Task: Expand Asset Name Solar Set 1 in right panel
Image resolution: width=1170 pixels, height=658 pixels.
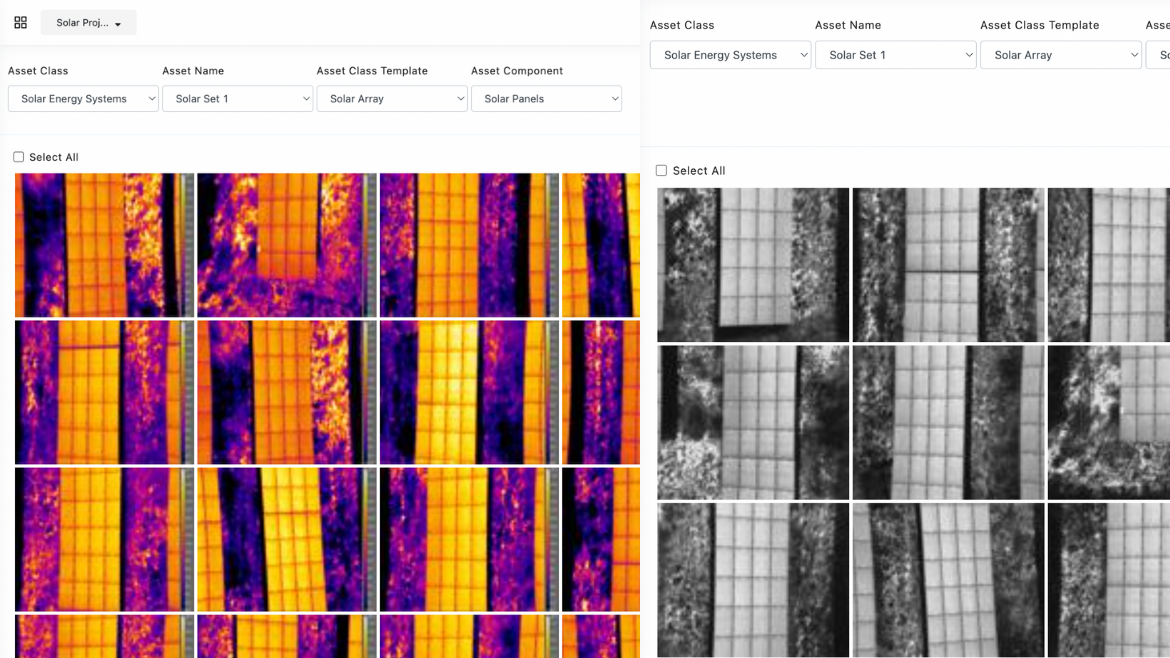Action: pos(895,55)
